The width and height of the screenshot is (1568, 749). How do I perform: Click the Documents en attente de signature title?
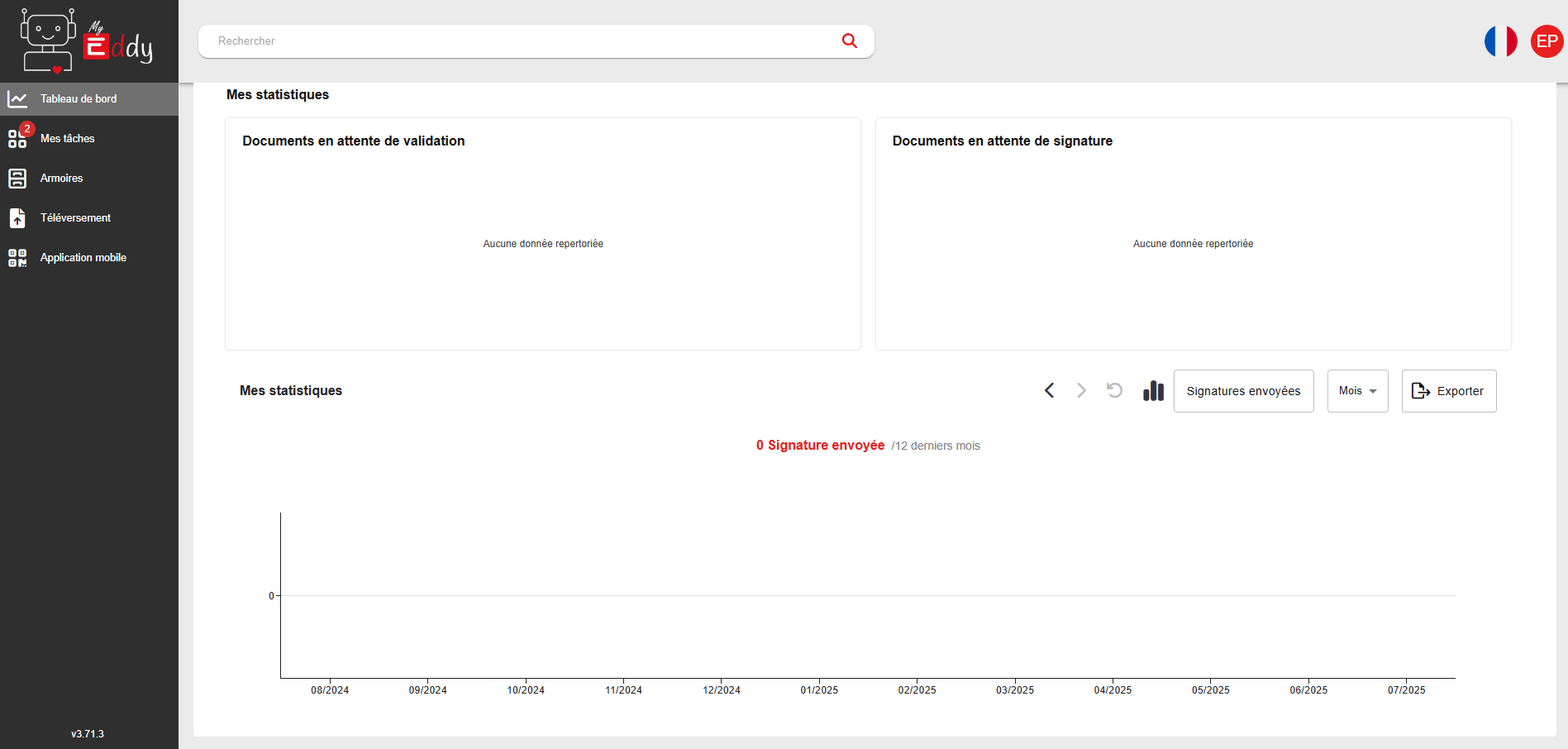point(1003,141)
